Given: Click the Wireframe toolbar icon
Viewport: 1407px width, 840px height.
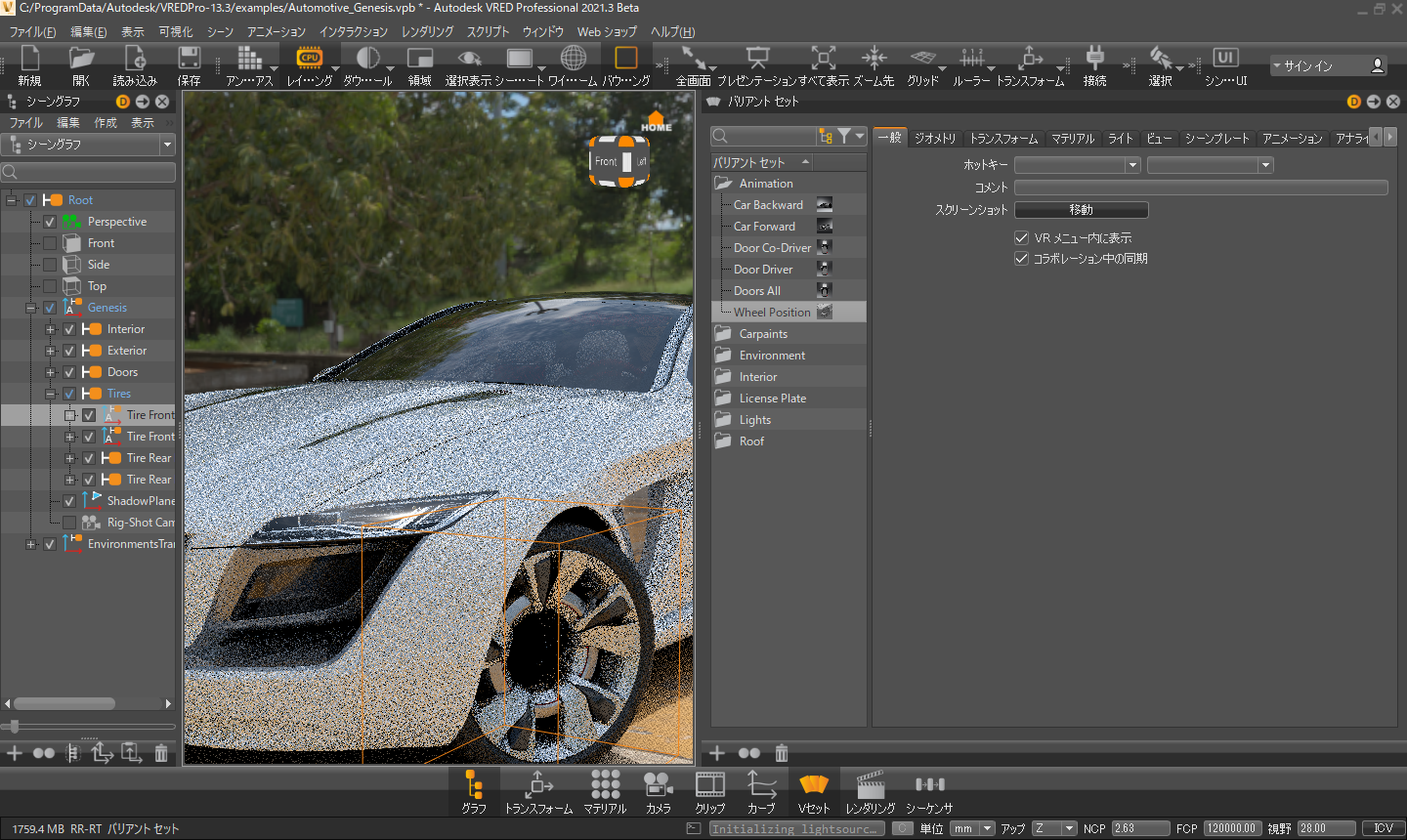Looking at the screenshot, I should pyautogui.click(x=573, y=60).
